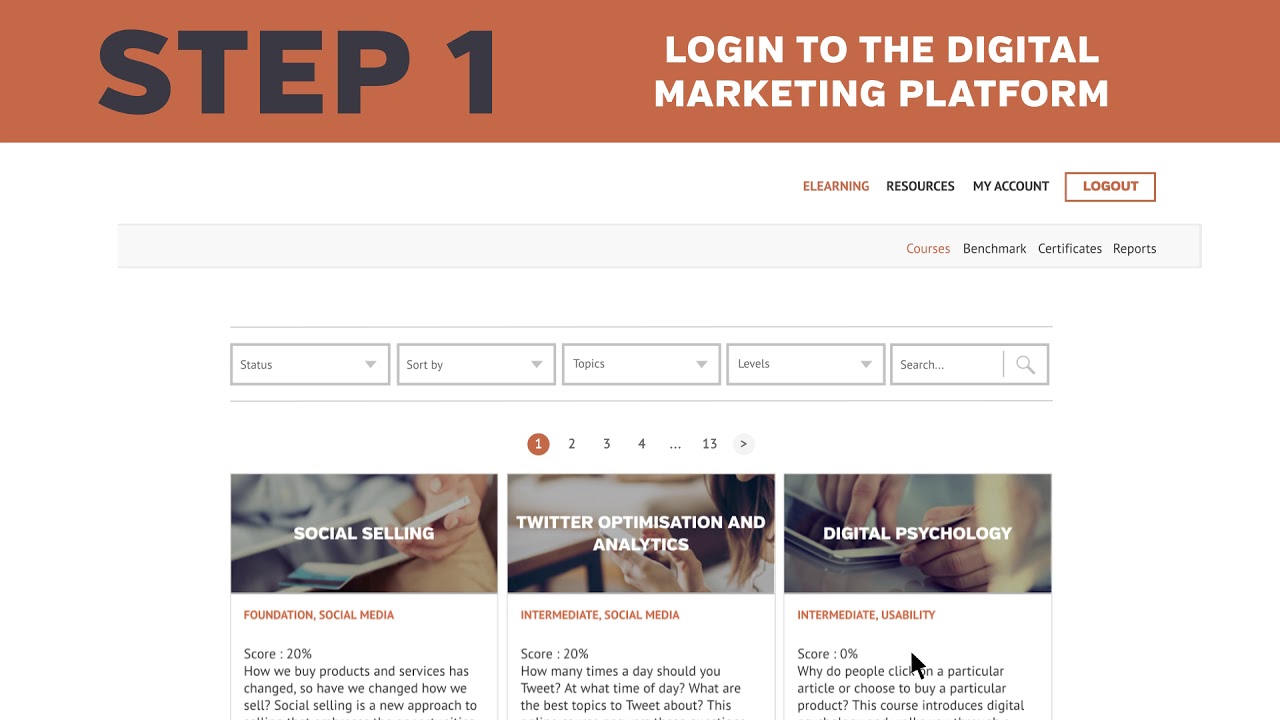Viewport: 1280px width, 720px height.
Task: Jump to page 13 of courses
Action: [710, 444]
